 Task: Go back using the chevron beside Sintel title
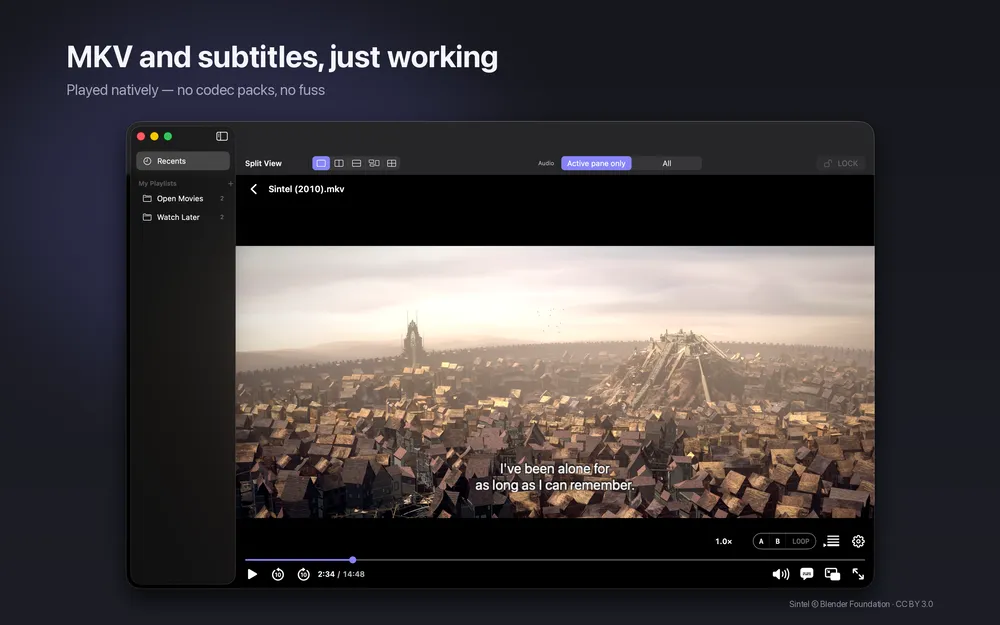point(254,189)
